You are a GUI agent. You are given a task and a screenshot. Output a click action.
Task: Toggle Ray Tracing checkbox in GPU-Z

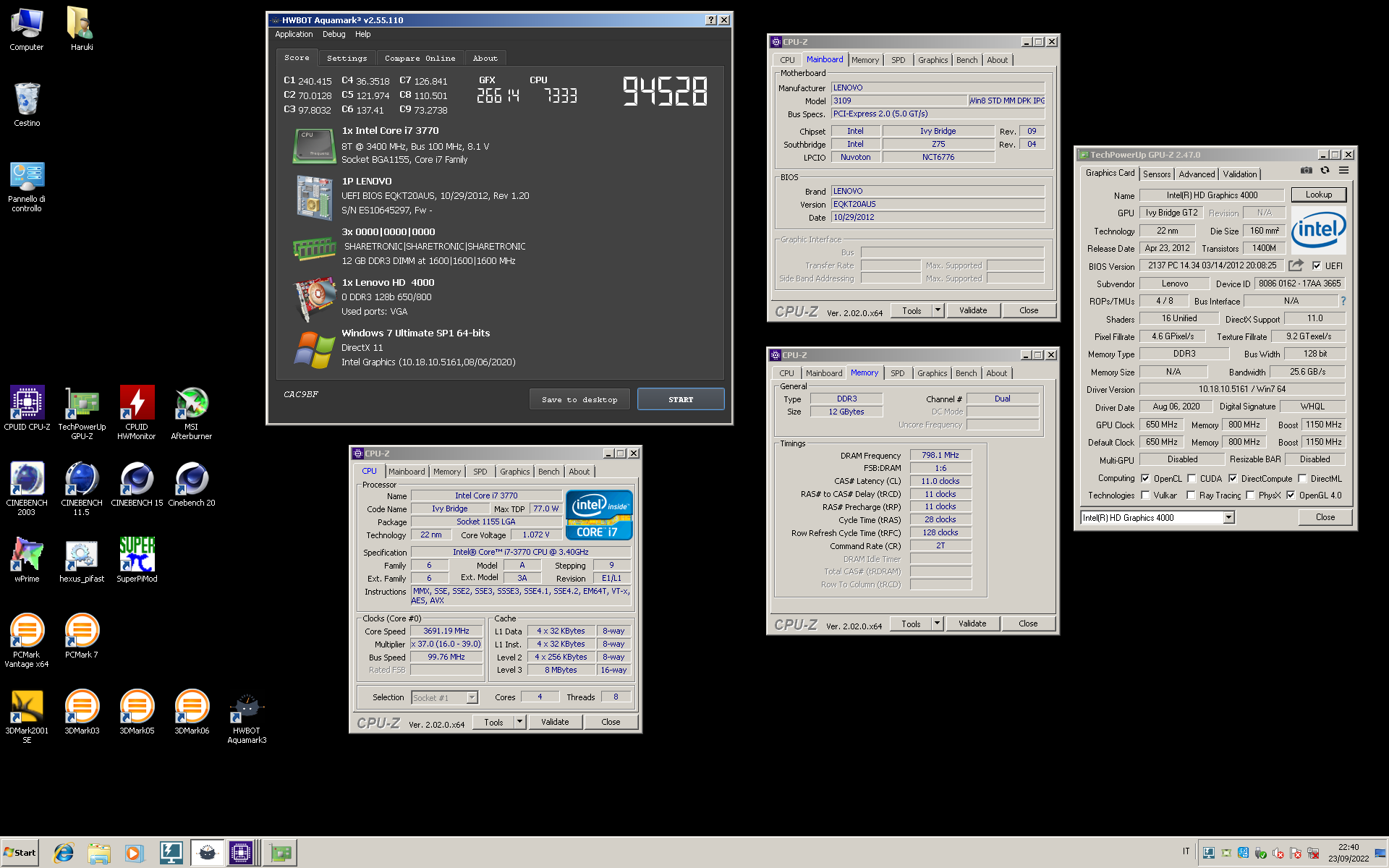point(1191,495)
